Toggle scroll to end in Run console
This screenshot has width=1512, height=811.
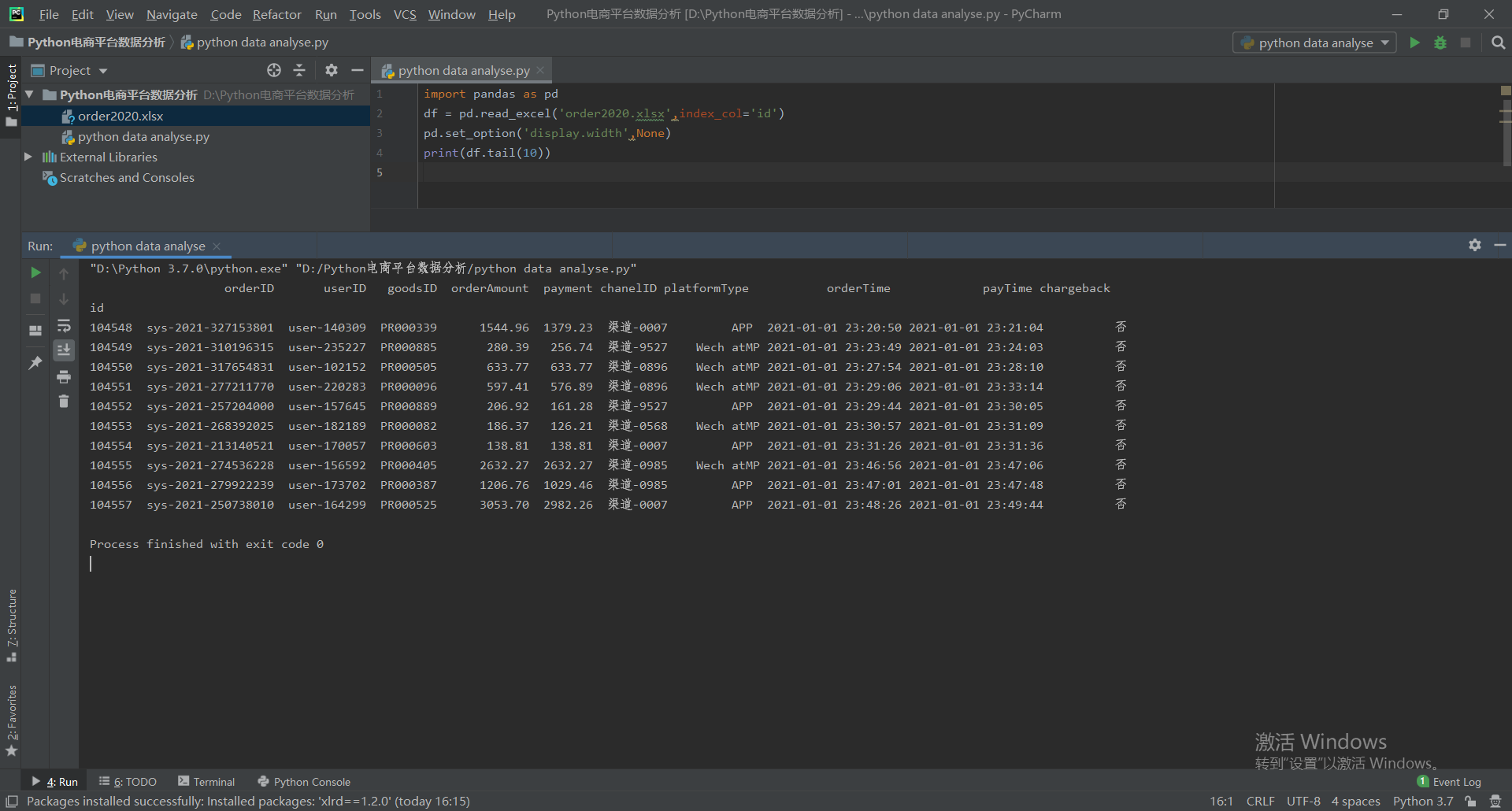coord(64,350)
